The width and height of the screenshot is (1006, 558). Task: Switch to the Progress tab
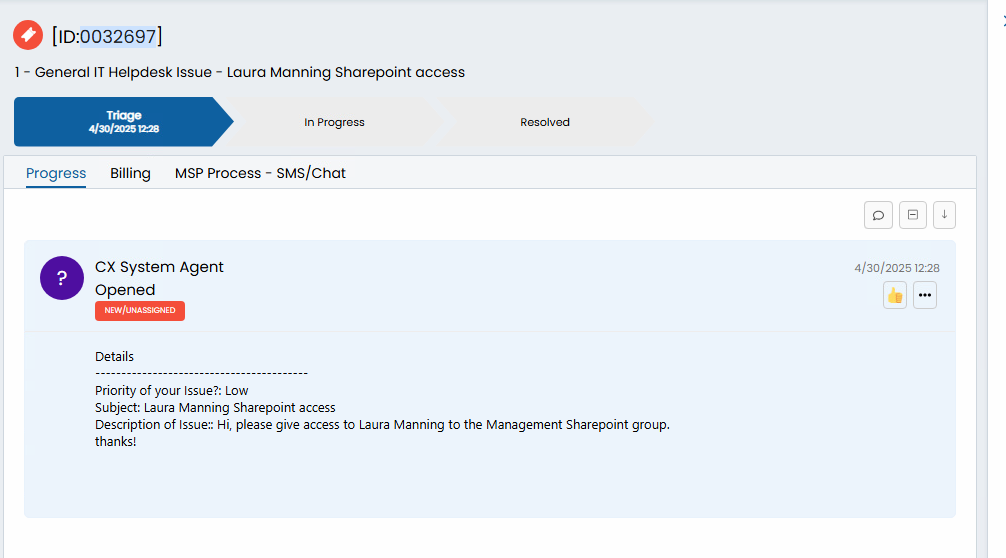tap(56, 173)
